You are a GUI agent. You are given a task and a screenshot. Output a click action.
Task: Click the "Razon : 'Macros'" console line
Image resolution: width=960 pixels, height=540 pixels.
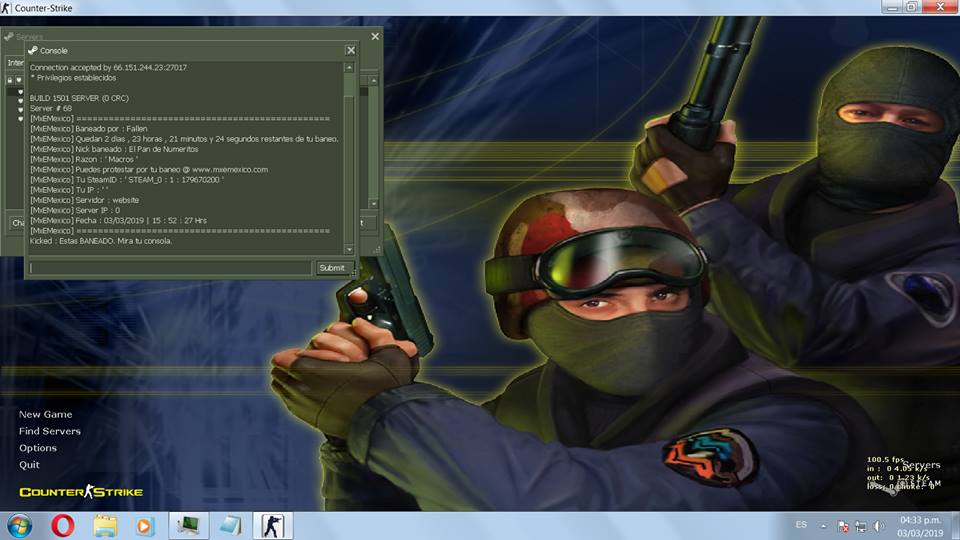[84, 159]
